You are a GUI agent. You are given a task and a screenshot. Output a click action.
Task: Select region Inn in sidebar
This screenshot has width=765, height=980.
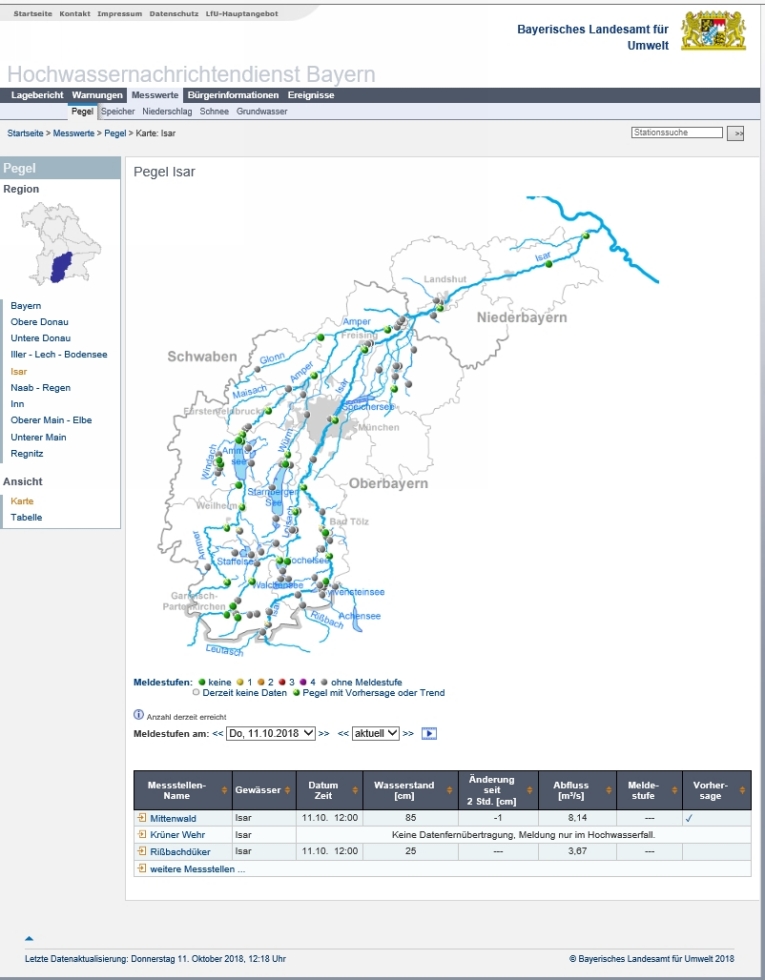coord(18,404)
